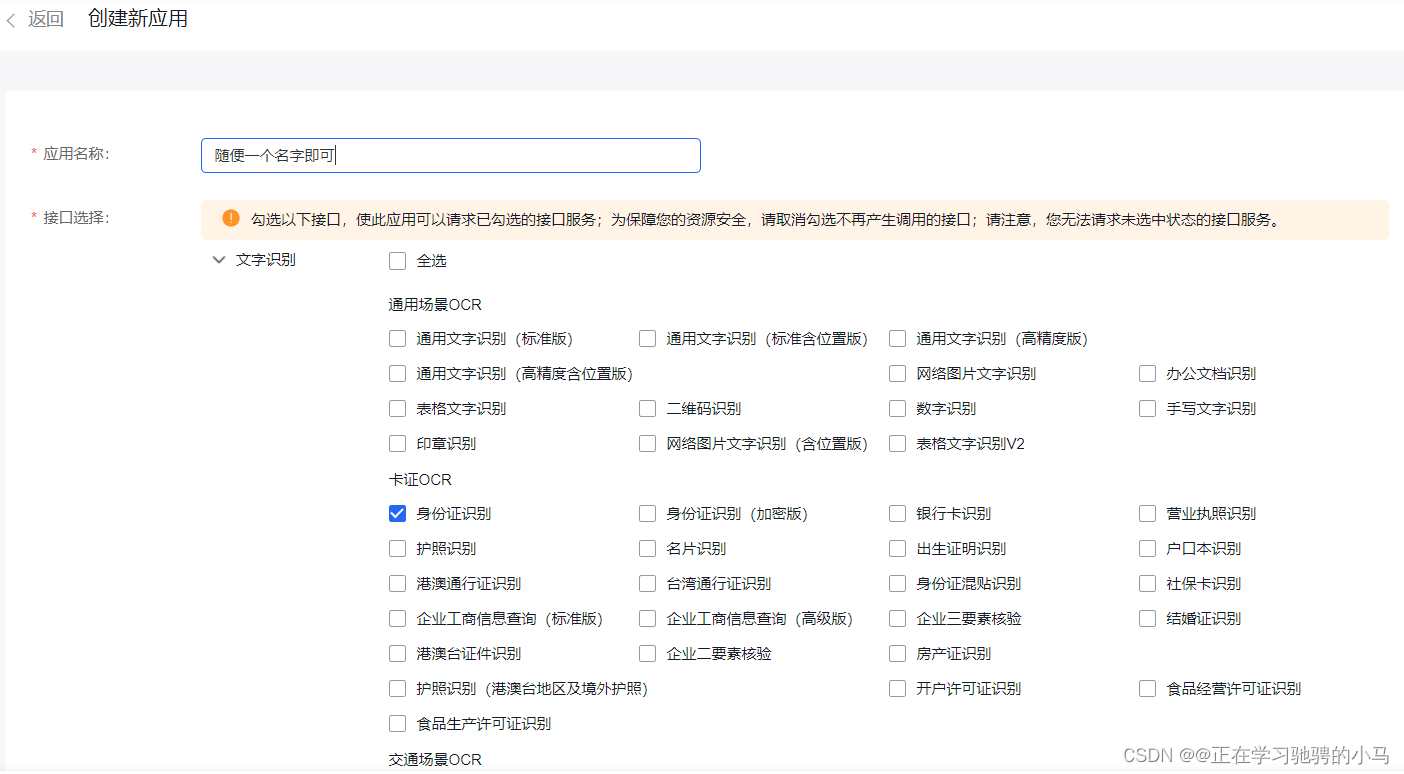Tick the 印章识别 checkbox
The image size is (1404, 774).
point(397,444)
